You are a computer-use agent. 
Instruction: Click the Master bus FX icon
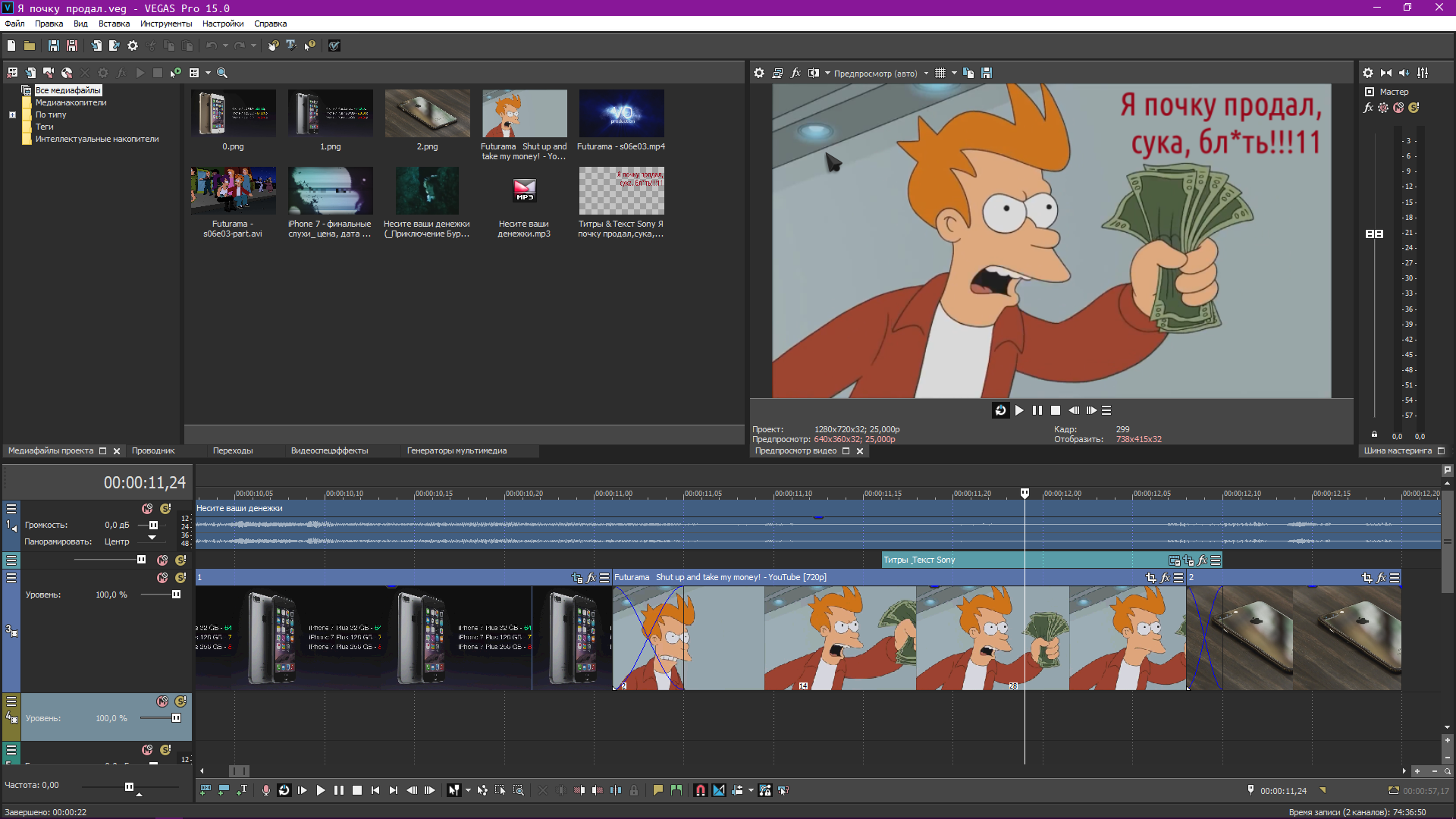click(x=1368, y=108)
